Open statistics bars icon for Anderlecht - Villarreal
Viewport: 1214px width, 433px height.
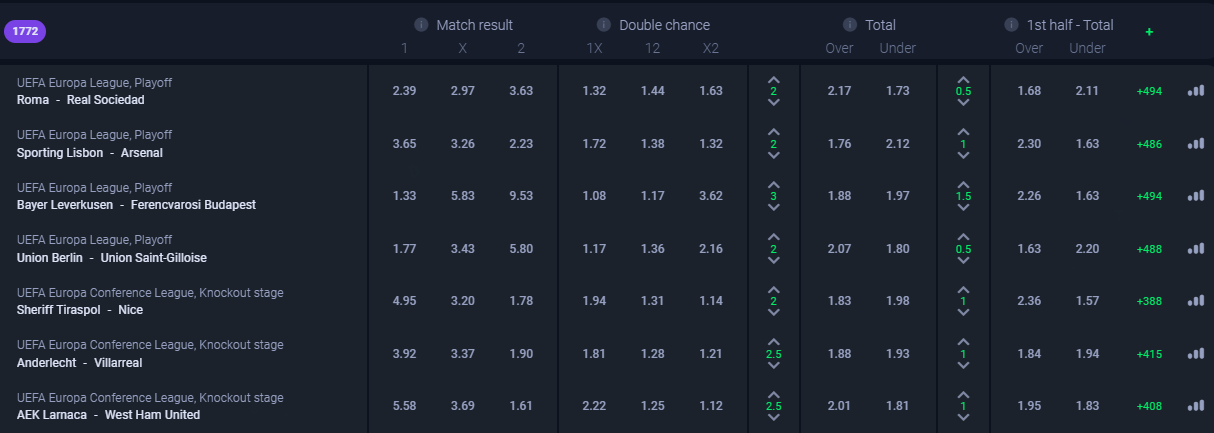coord(1196,353)
